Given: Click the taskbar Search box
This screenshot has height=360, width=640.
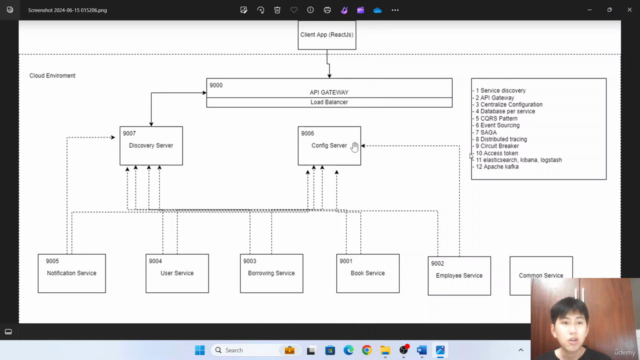Looking at the screenshot, I should [x=256, y=350].
